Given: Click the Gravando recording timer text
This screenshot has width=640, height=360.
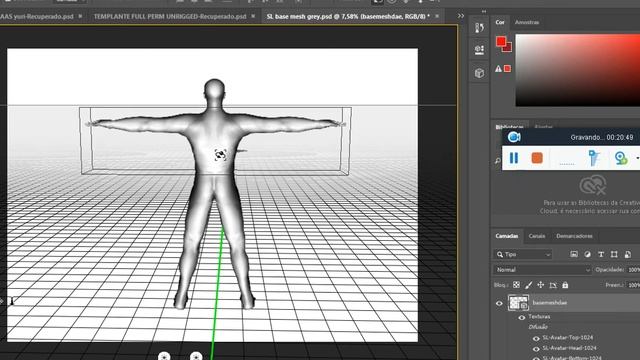Looking at the screenshot, I should coord(602,138).
